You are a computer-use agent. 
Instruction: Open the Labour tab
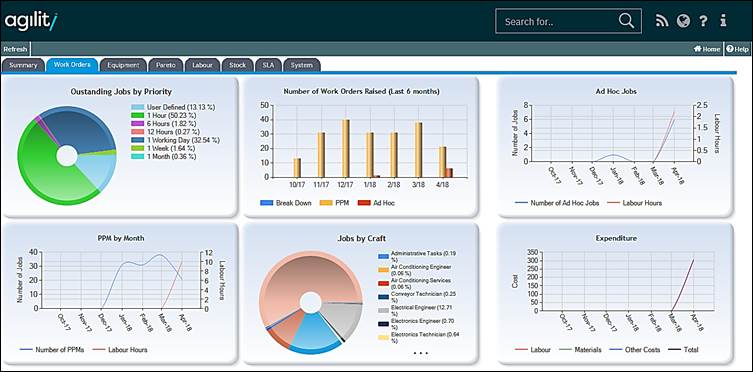202,65
